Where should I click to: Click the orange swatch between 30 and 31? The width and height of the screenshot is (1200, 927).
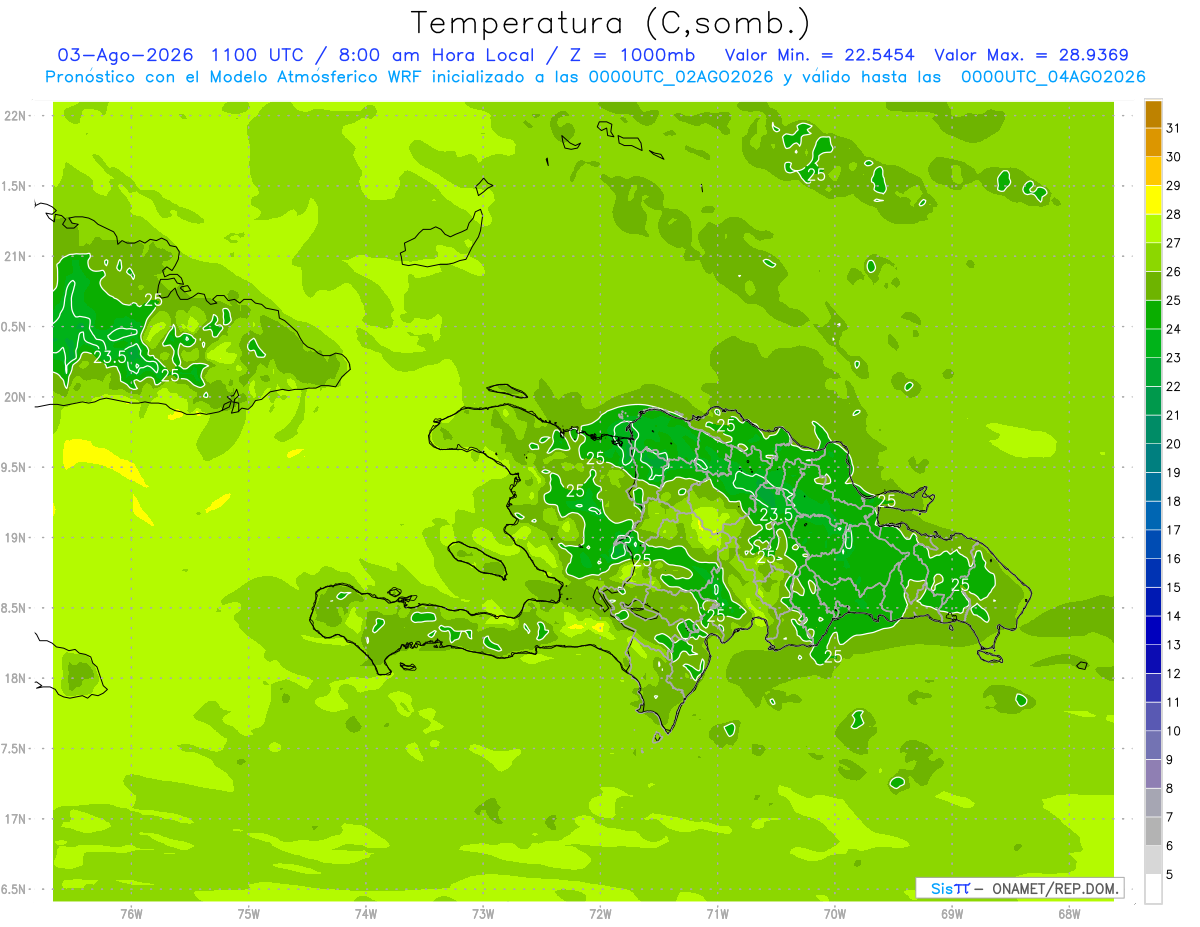(x=1154, y=143)
